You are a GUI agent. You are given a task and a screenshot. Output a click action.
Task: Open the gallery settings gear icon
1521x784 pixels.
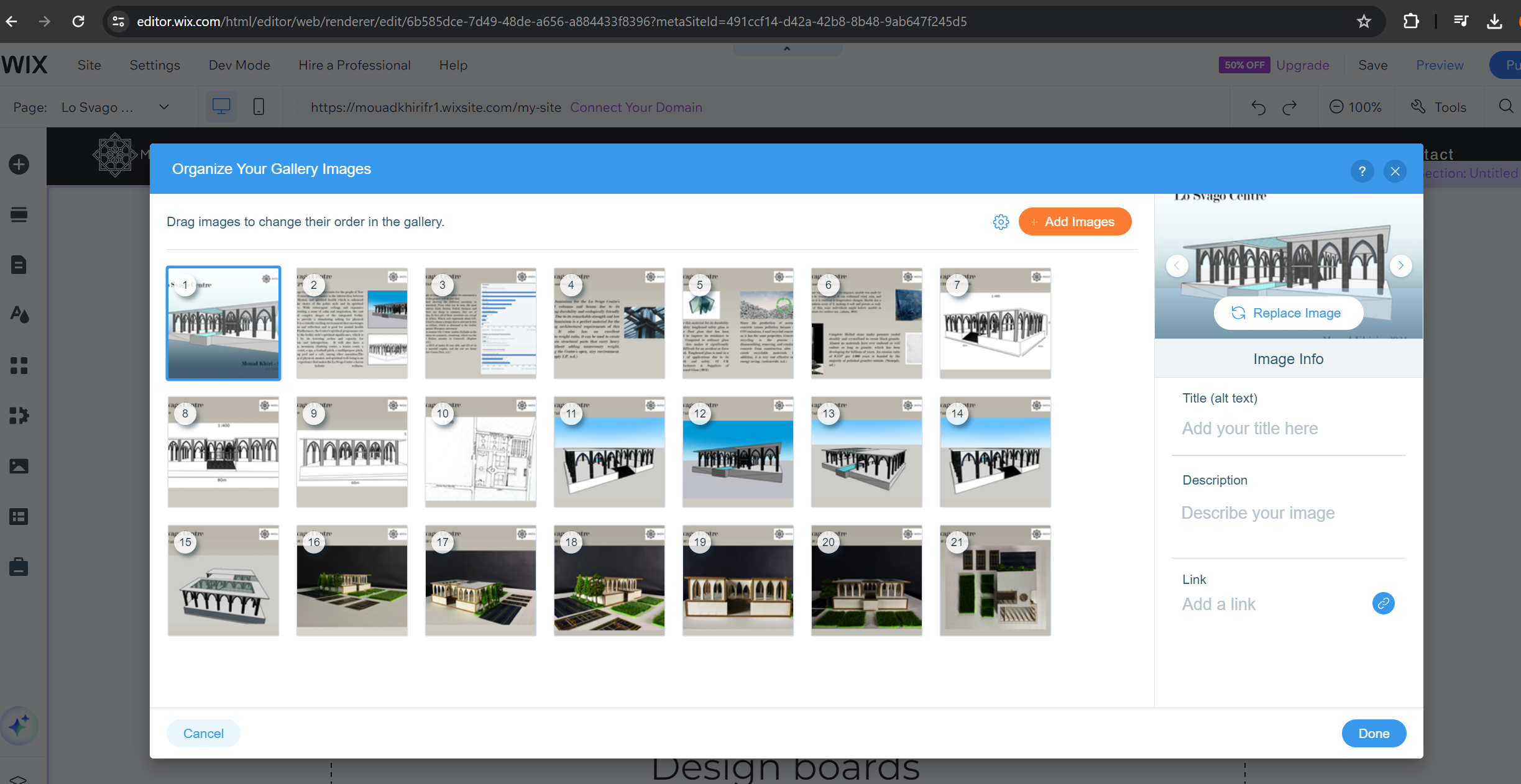point(1001,222)
